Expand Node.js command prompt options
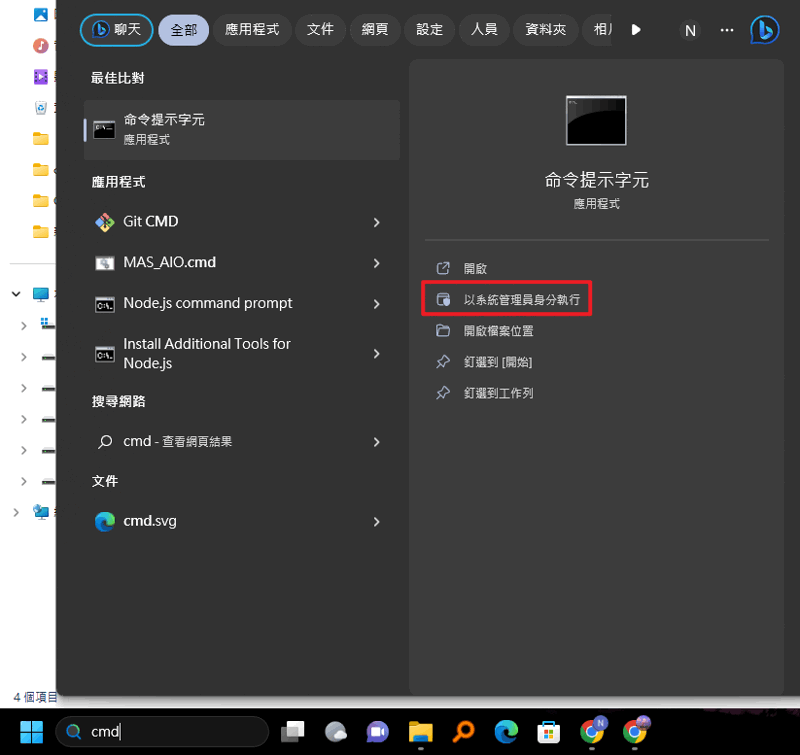The height and width of the screenshot is (755, 800). tap(377, 304)
